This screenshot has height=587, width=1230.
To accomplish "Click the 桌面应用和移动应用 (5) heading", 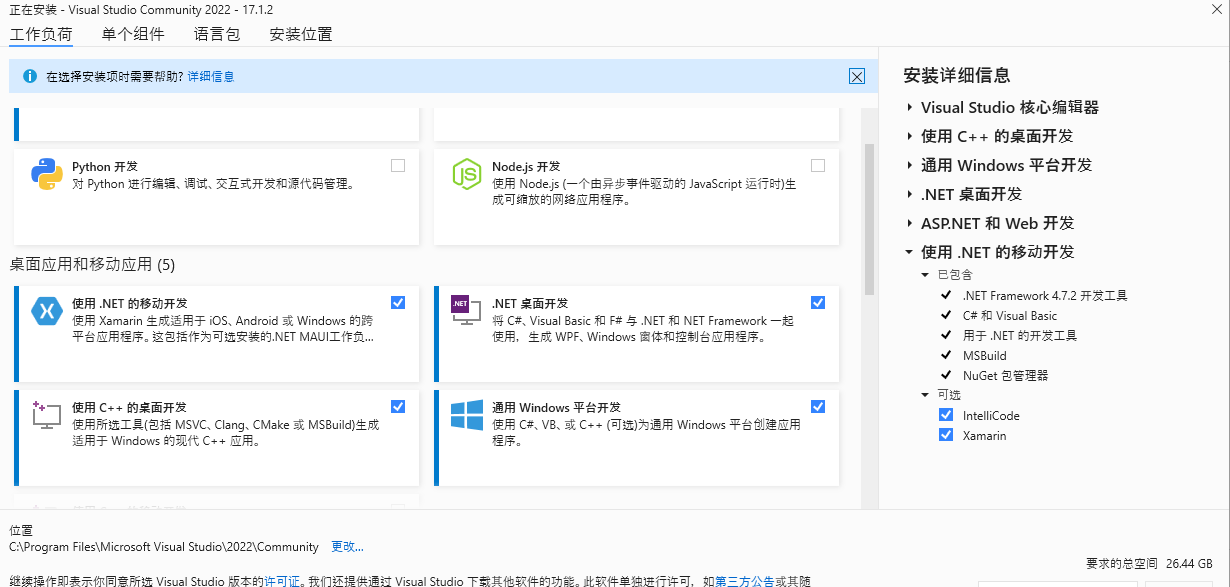I will tap(92, 264).
